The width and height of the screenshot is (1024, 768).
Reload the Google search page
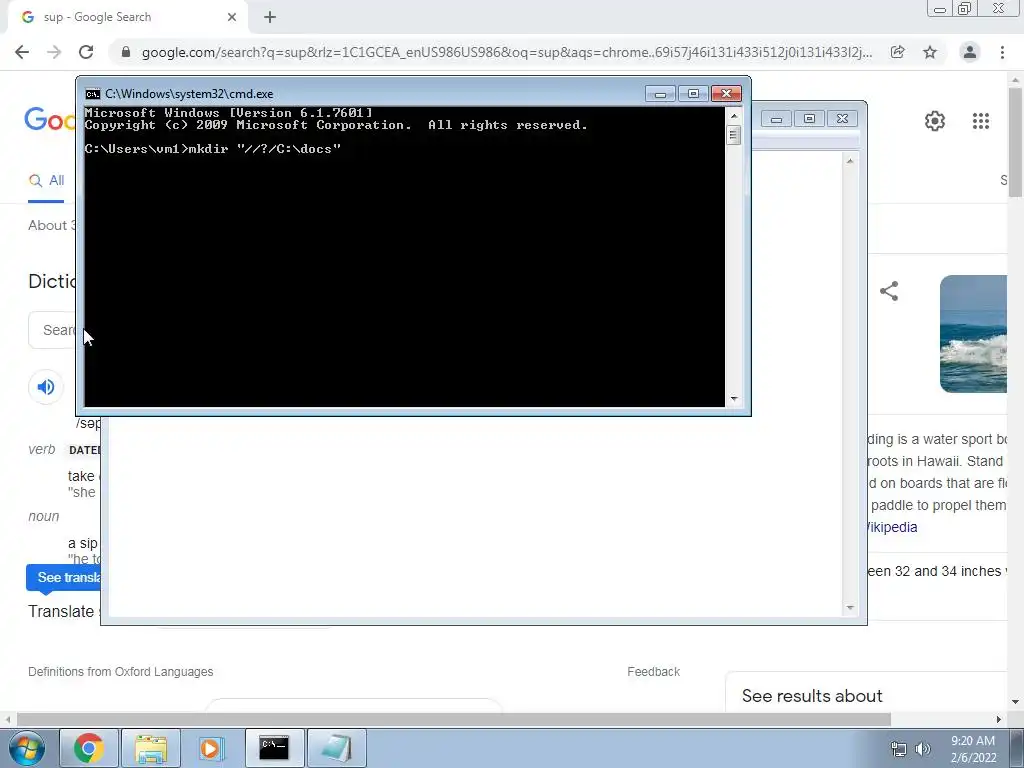pos(86,52)
